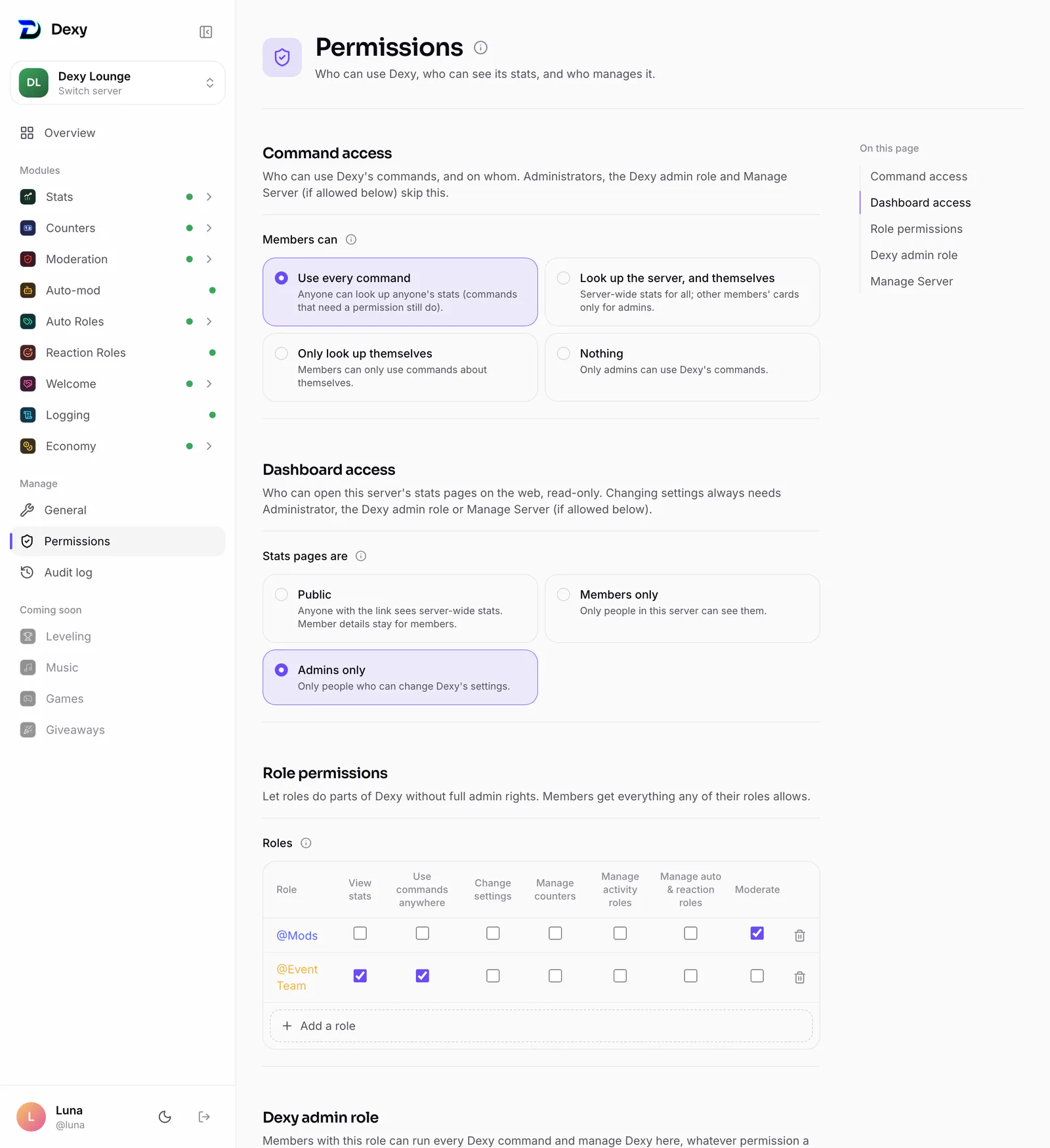Open the Dexy Lounge server switcher
The width and height of the screenshot is (1050, 1148).
coord(118,83)
